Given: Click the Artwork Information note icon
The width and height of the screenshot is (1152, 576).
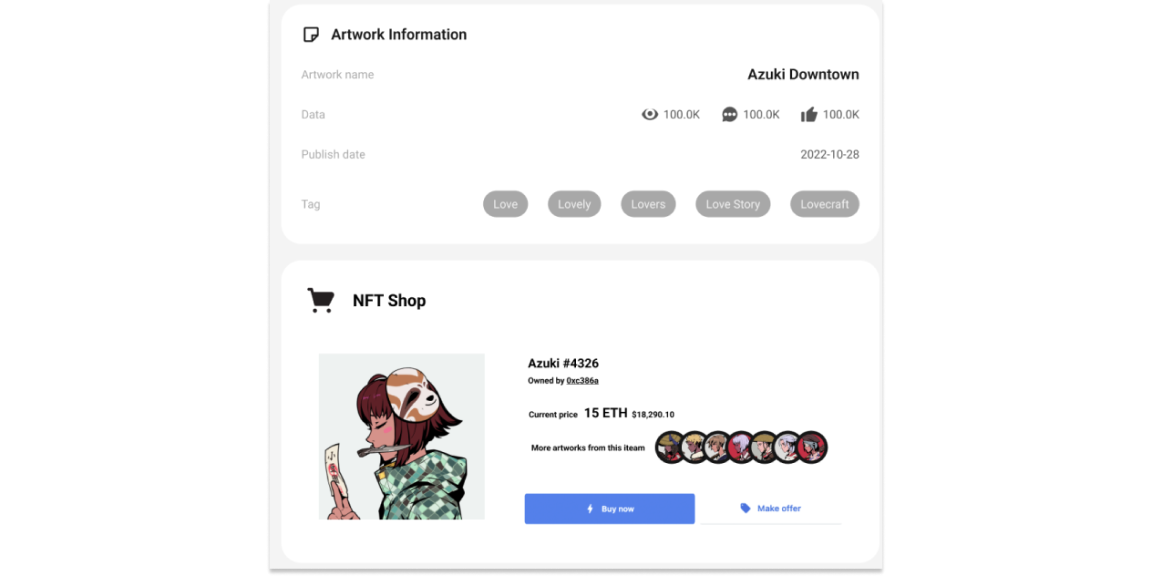Looking at the screenshot, I should [311, 35].
